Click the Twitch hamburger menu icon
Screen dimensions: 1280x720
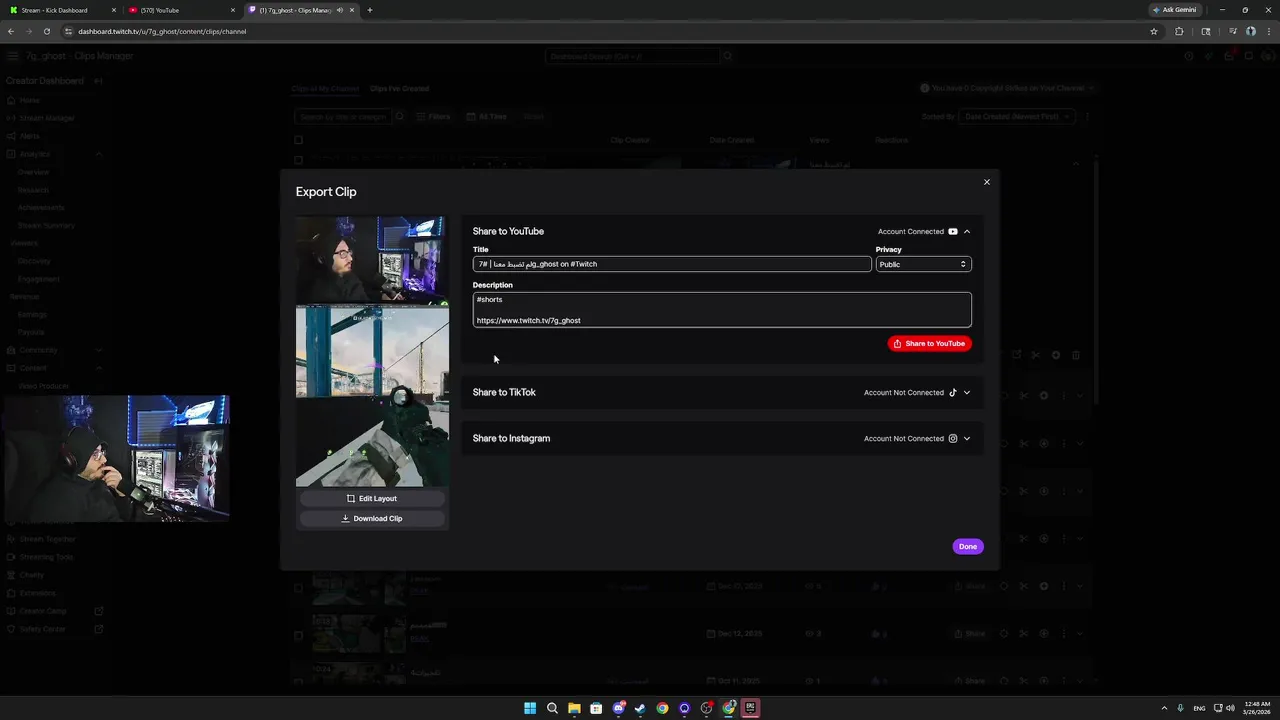coord(11,56)
